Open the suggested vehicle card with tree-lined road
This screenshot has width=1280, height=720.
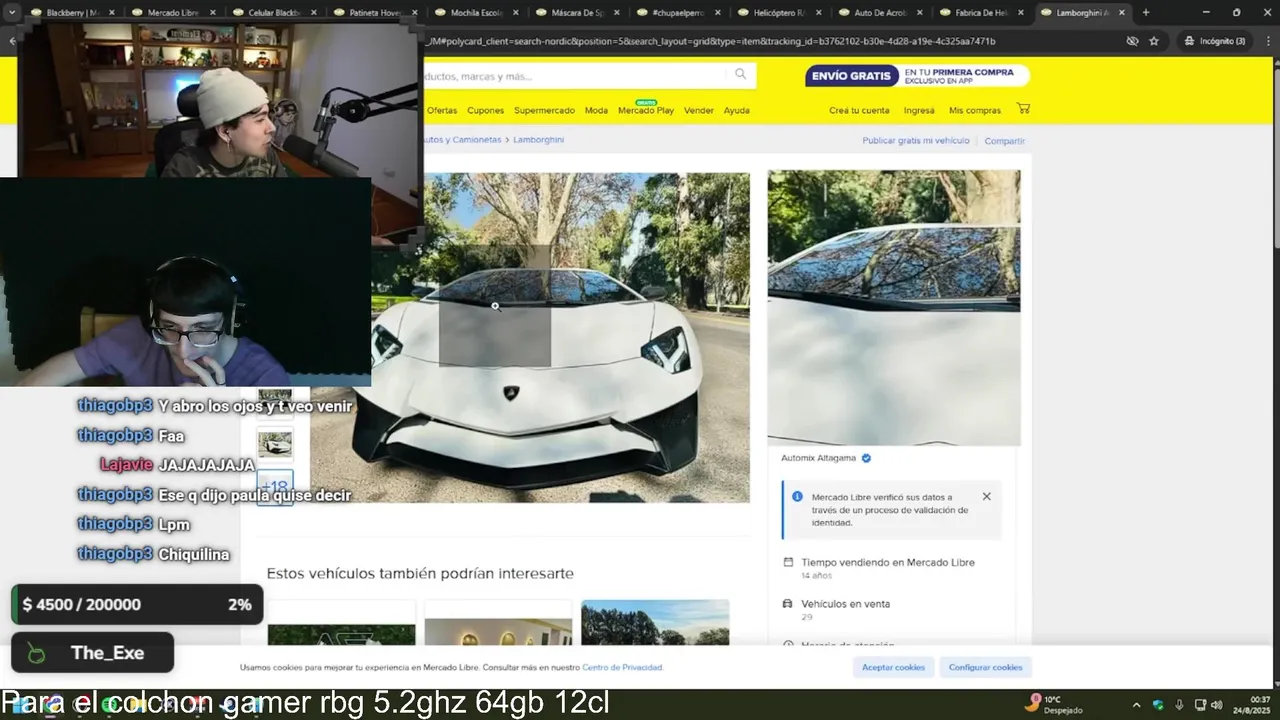pyautogui.click(x=655, y=622)
